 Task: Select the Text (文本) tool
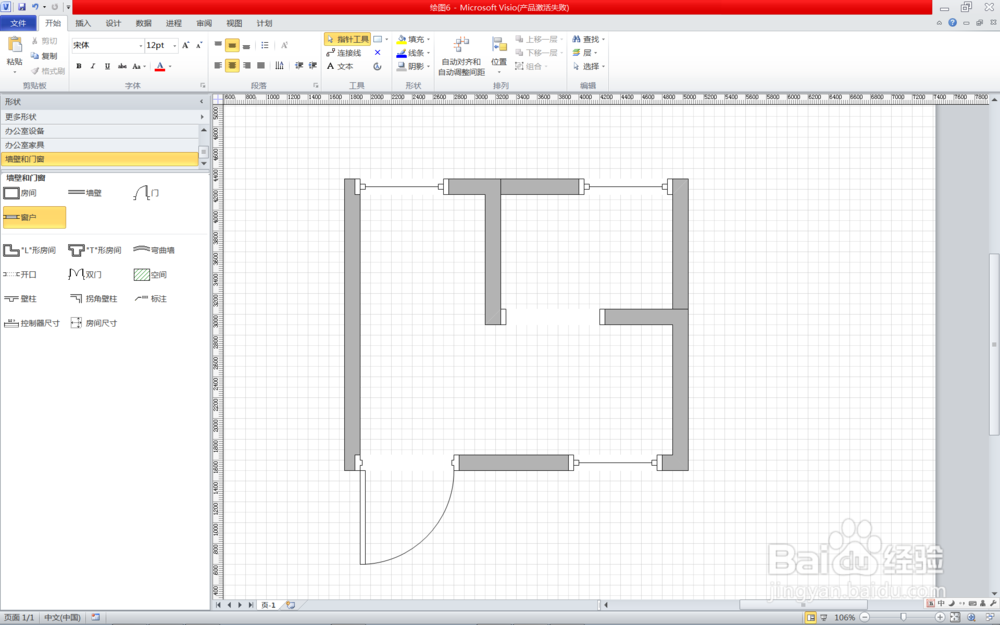[340, 66]
